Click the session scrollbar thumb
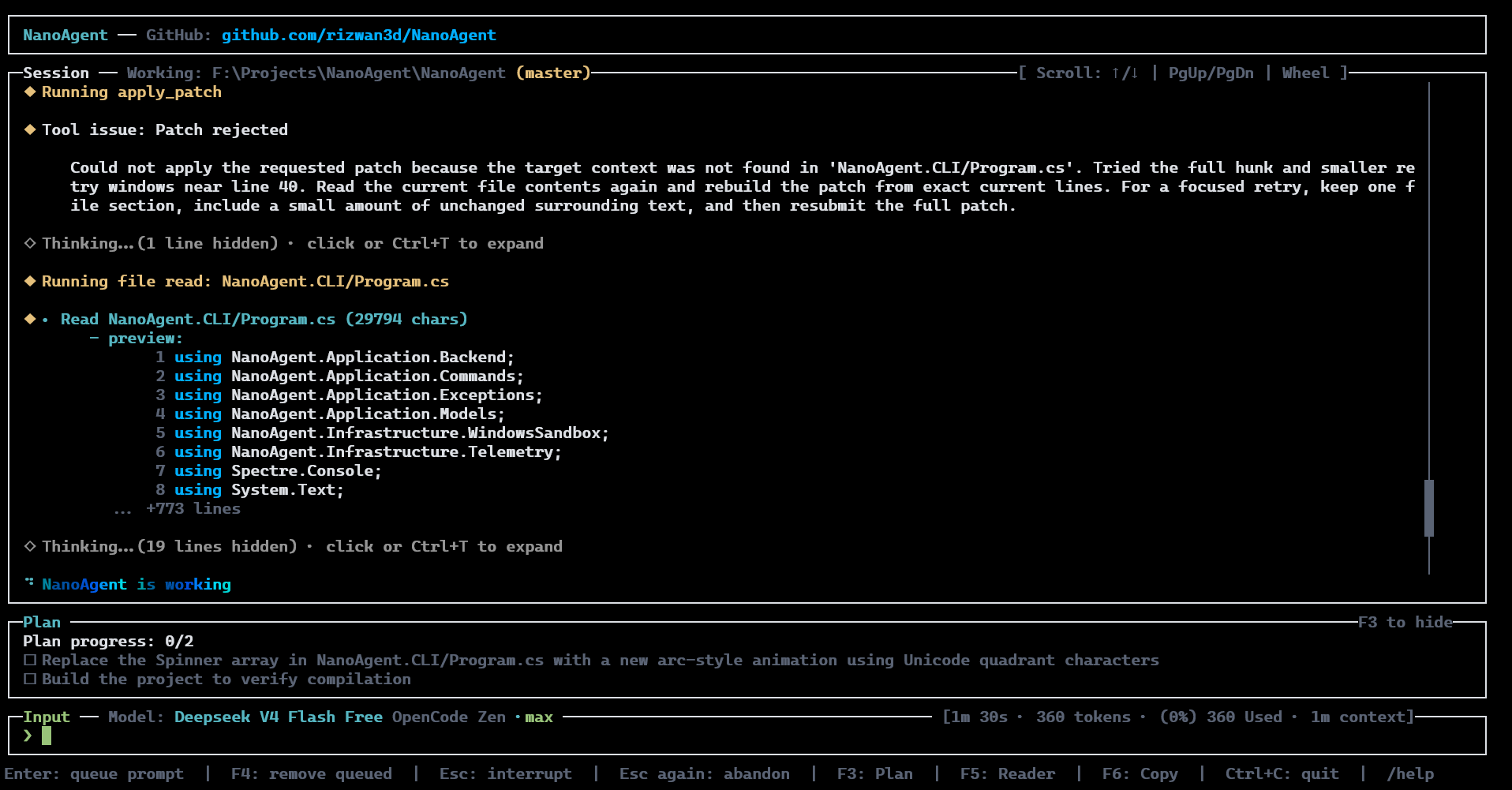The width and height of the screenshot is (1512, 790). pos(1429,508)
